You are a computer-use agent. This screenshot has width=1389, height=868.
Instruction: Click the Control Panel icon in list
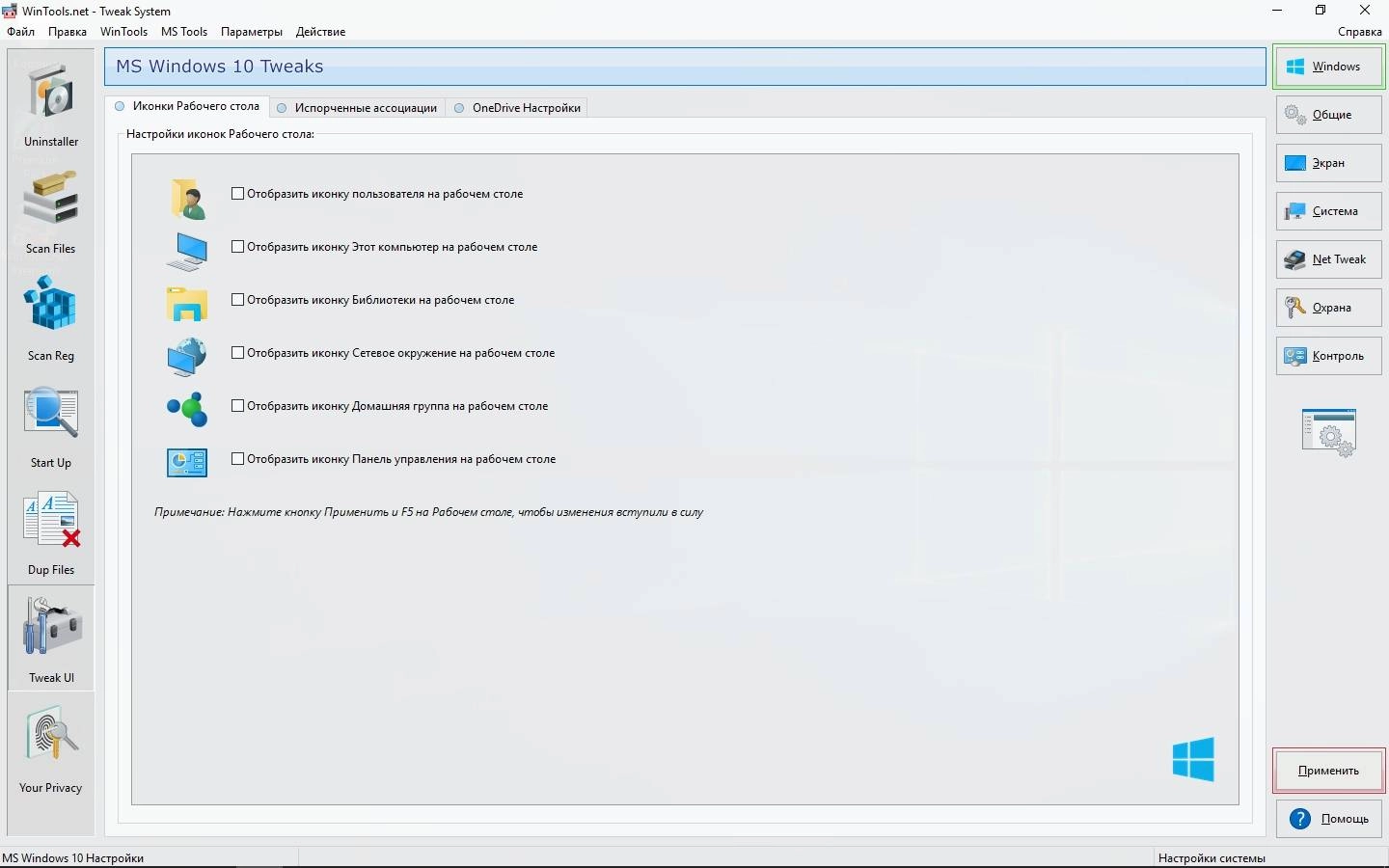(x=187, y=463)
